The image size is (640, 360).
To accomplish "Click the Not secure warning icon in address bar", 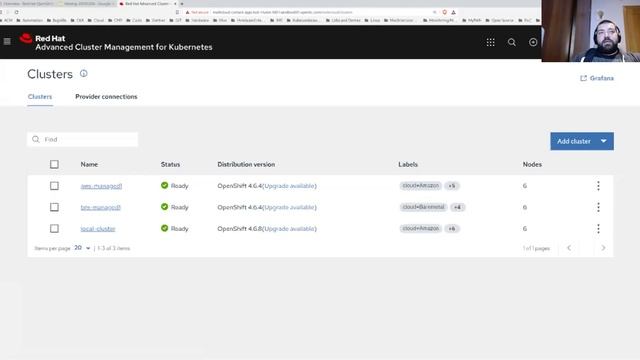I will [187, 12].
